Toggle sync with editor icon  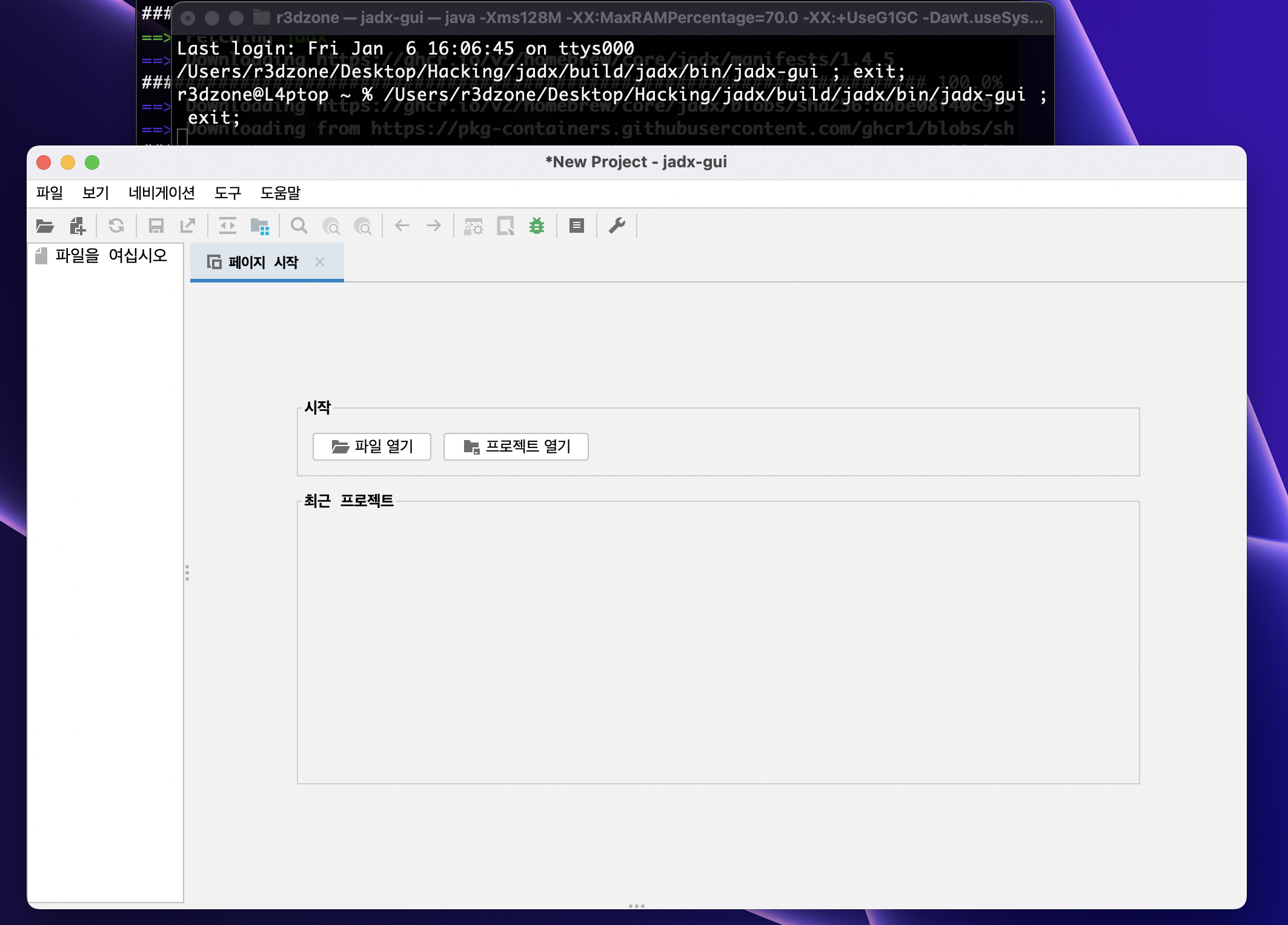[x=228, y=226]
